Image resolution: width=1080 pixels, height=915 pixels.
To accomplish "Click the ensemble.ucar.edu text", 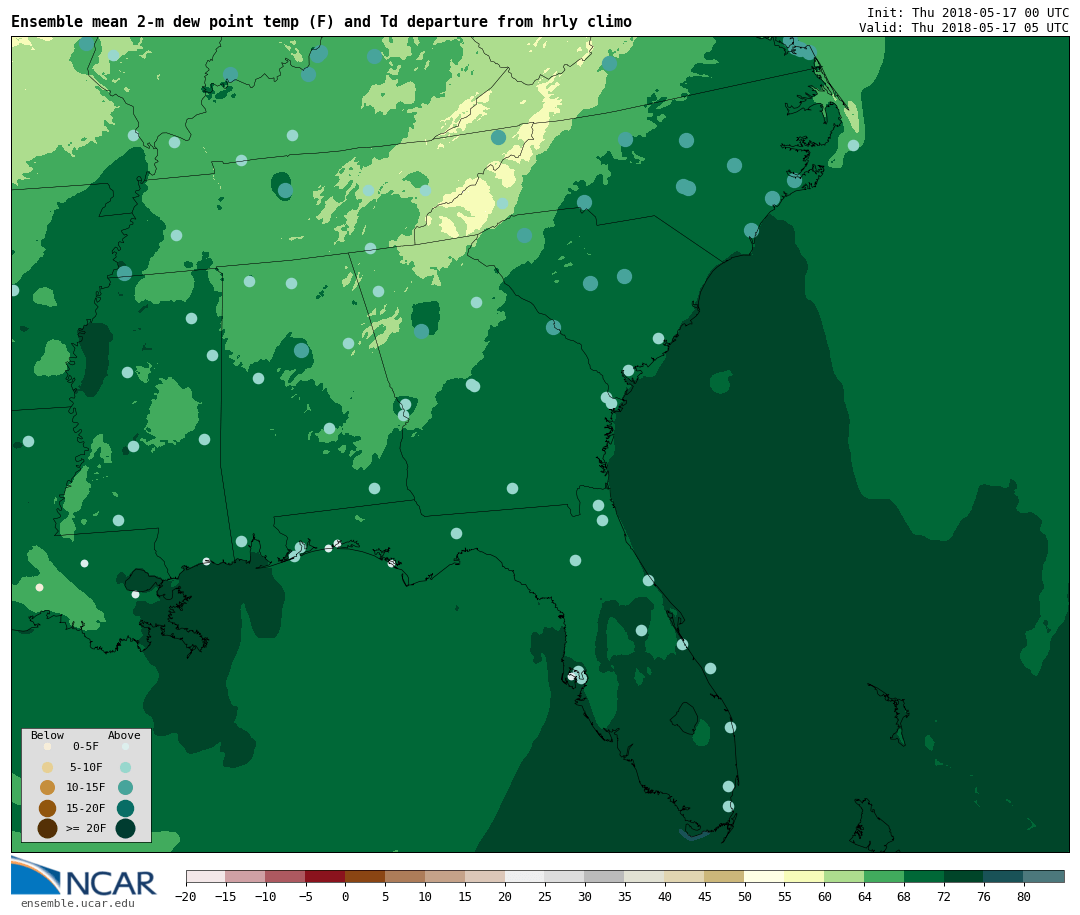I will click(78, 903).
